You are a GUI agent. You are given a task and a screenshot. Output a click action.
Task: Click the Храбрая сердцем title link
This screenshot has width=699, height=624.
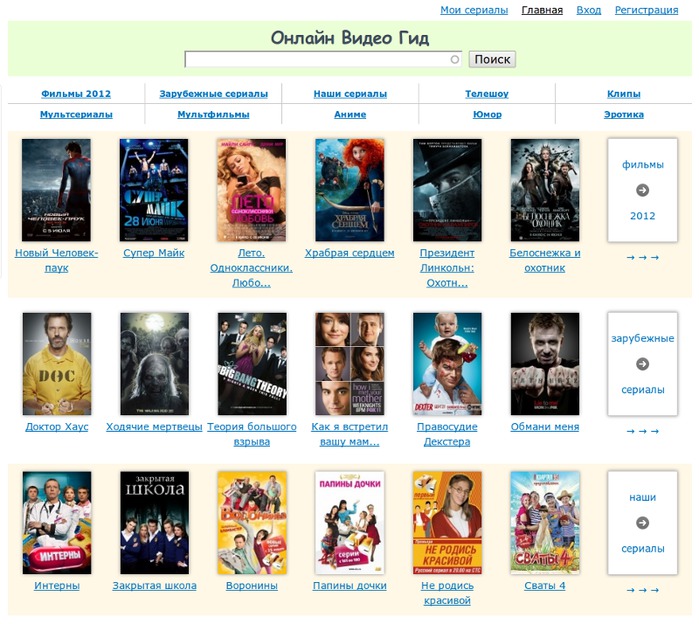pyautogui.click(x=350, y=253)
